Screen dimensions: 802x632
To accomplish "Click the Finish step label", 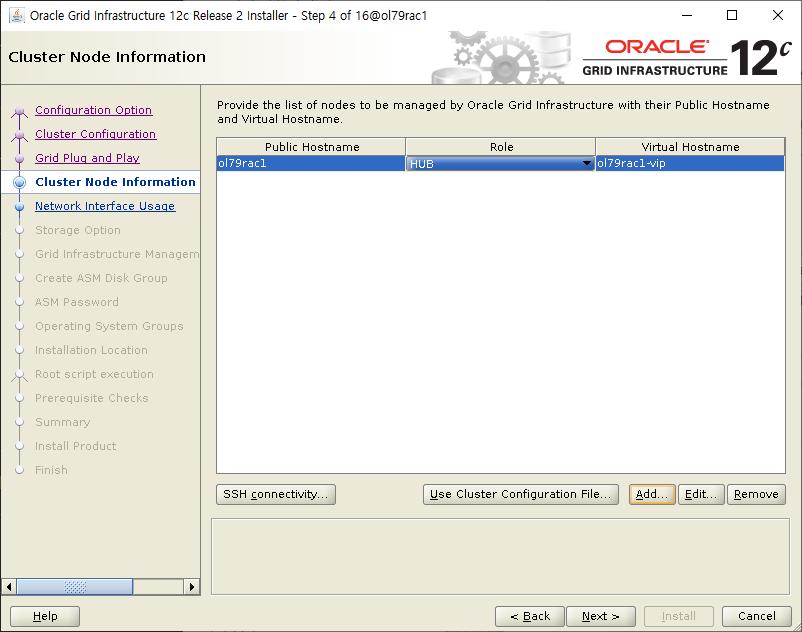I will [51, 470].
